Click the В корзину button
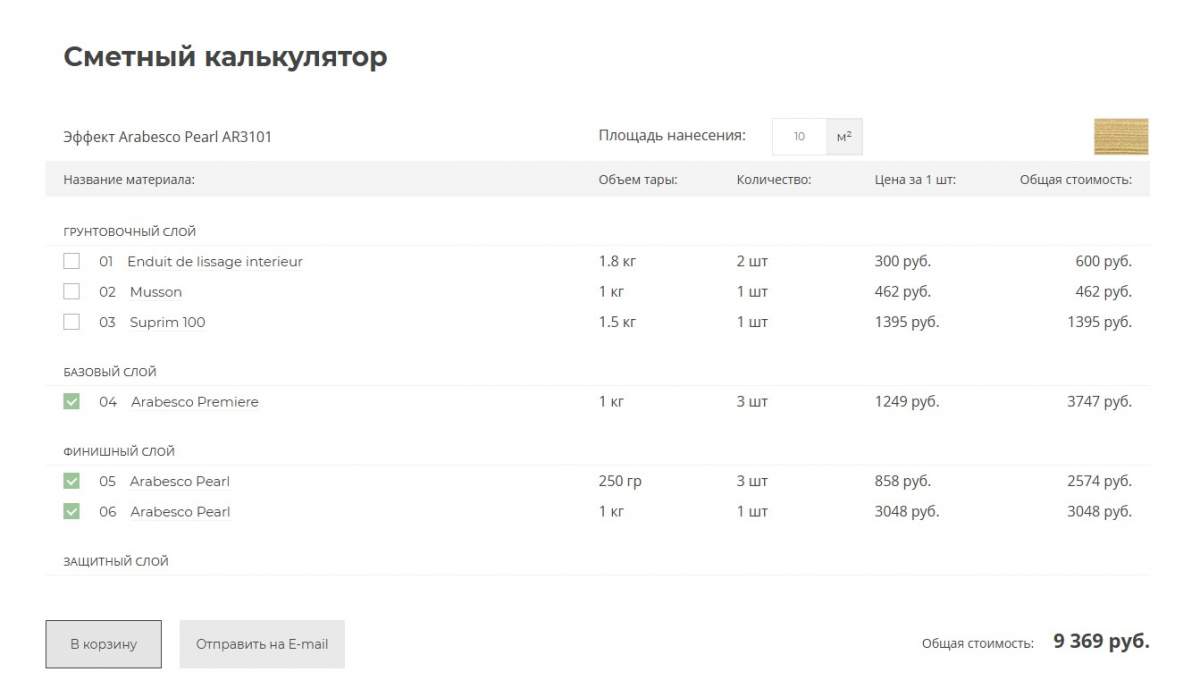This screenshot has width=1200, height=697. (x=103, y=644)
